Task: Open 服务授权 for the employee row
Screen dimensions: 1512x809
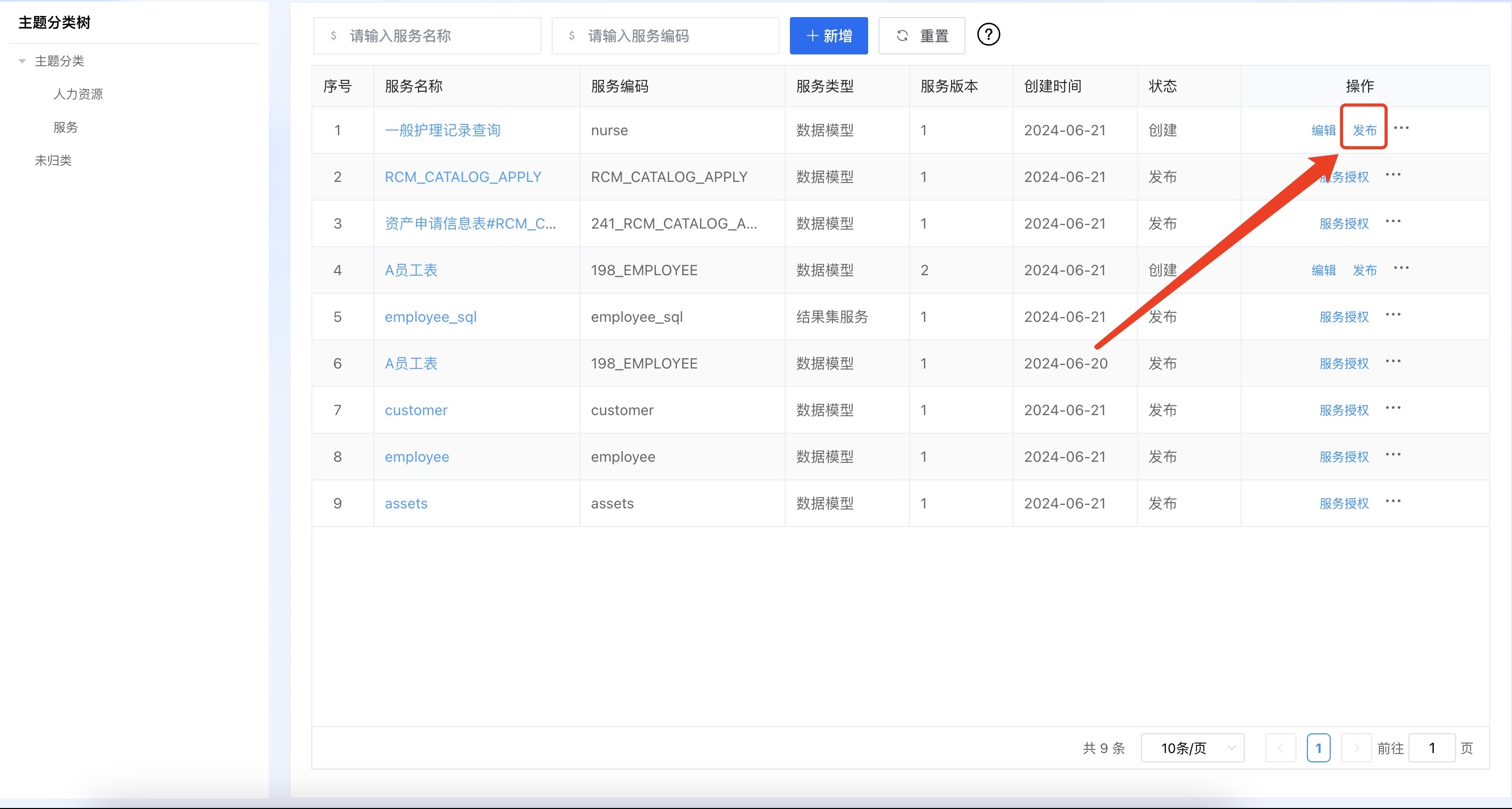Action: [x=1344, y=457]
